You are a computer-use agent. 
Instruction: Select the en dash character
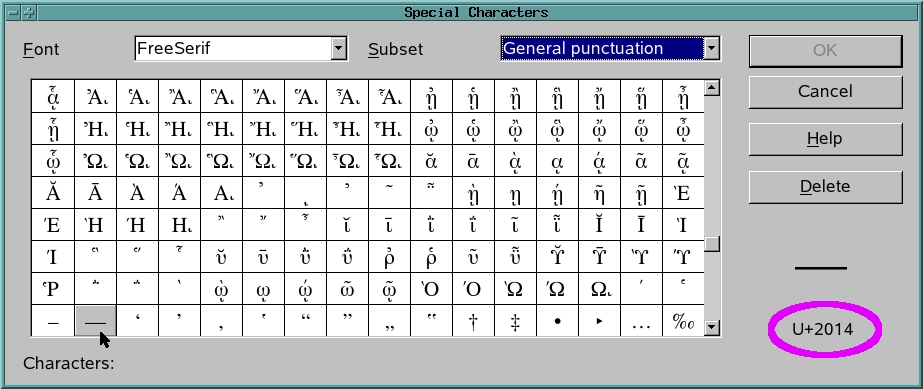[53, 321]
